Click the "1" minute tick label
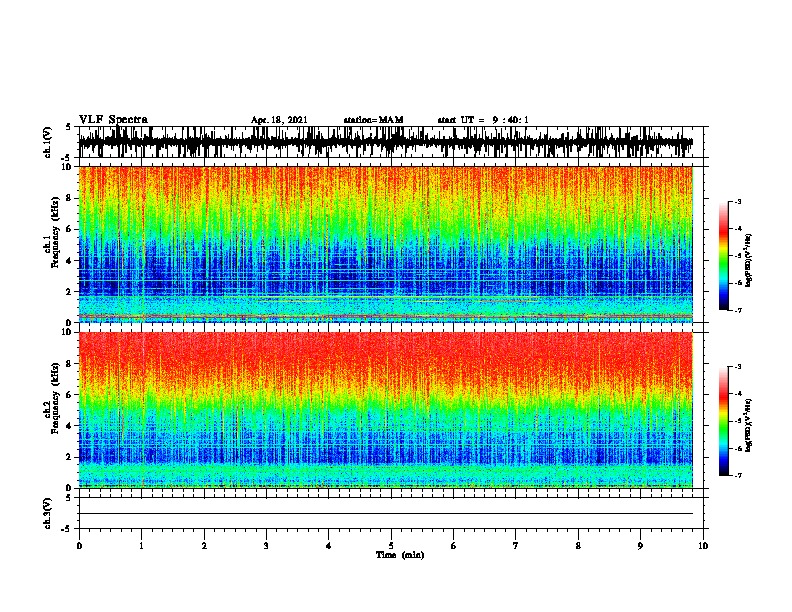 pos(141,546)
